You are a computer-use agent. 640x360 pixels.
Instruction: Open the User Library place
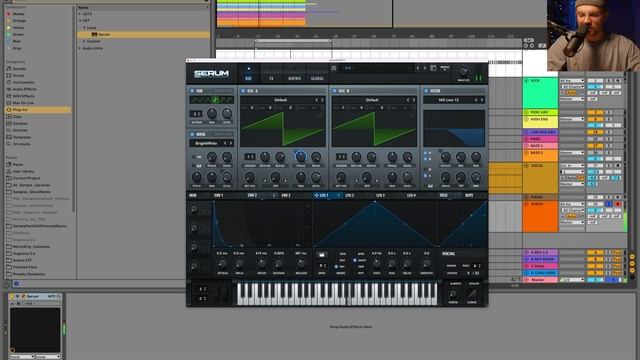23,171
